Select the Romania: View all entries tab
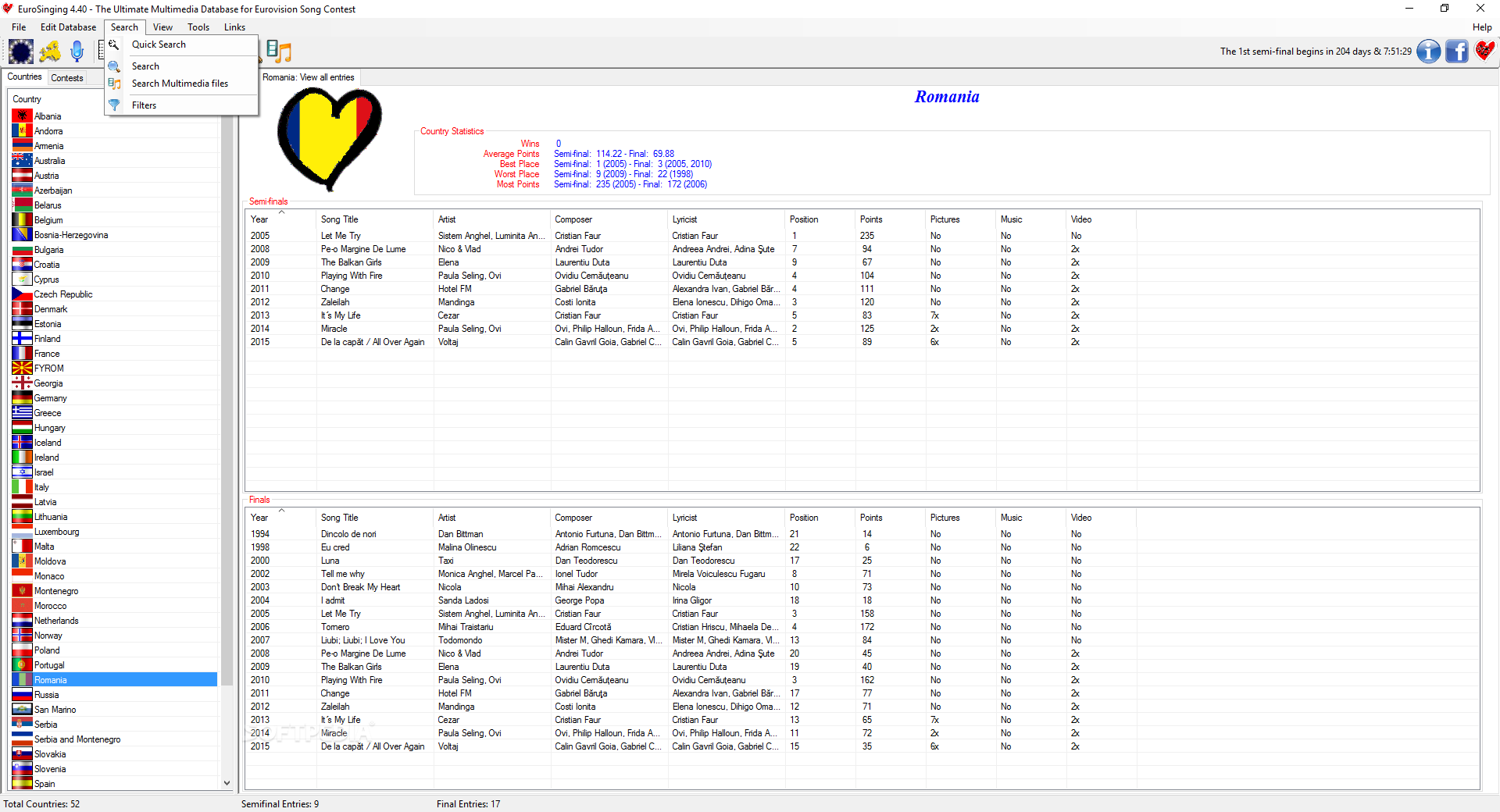 tap(309, 77)
